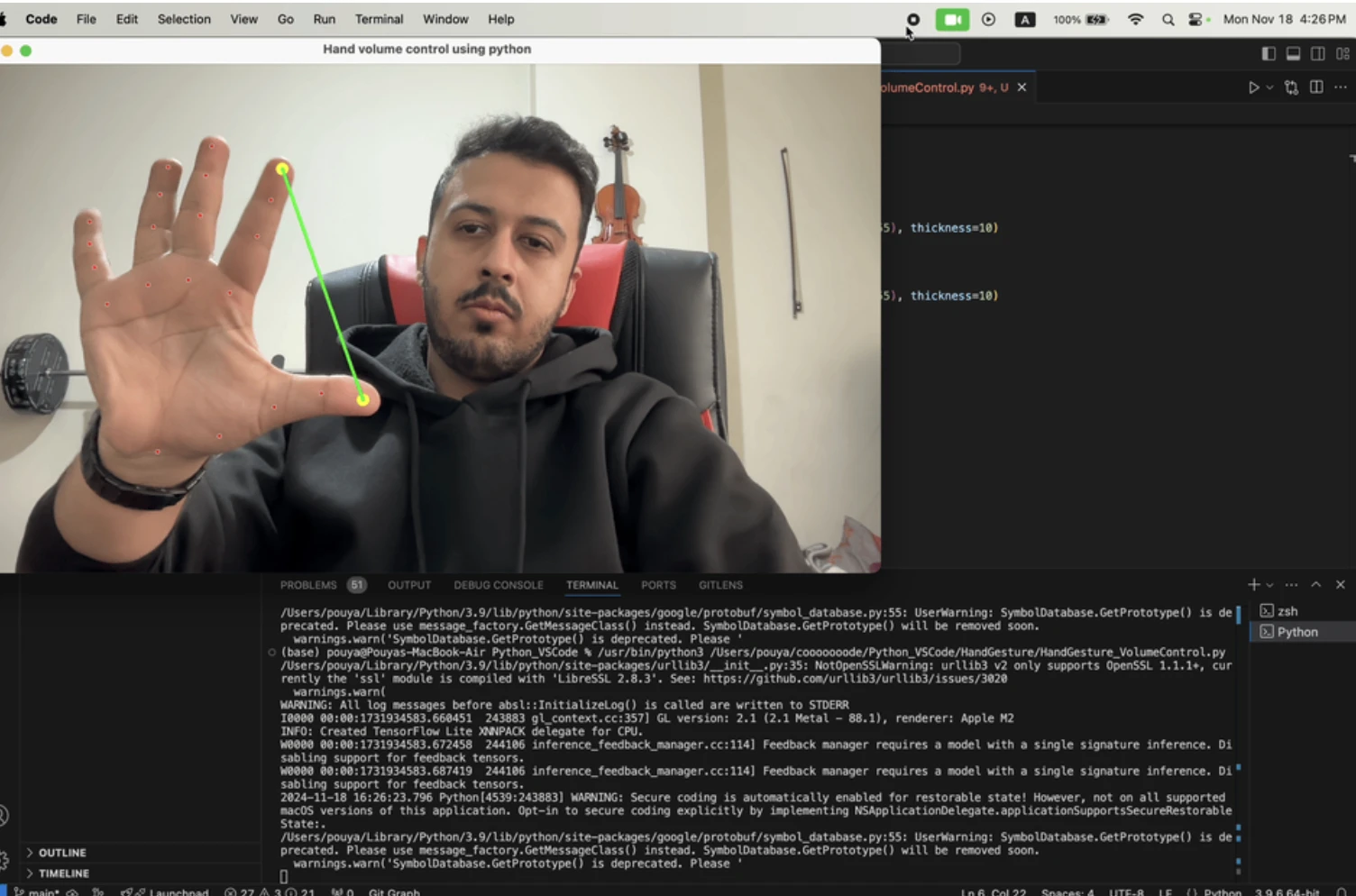Open changes compare icon in editor toolbar
Image resolution: width=1356 pixels, height=896 pixels.
pyautogui.click(x=1291, y=87)
